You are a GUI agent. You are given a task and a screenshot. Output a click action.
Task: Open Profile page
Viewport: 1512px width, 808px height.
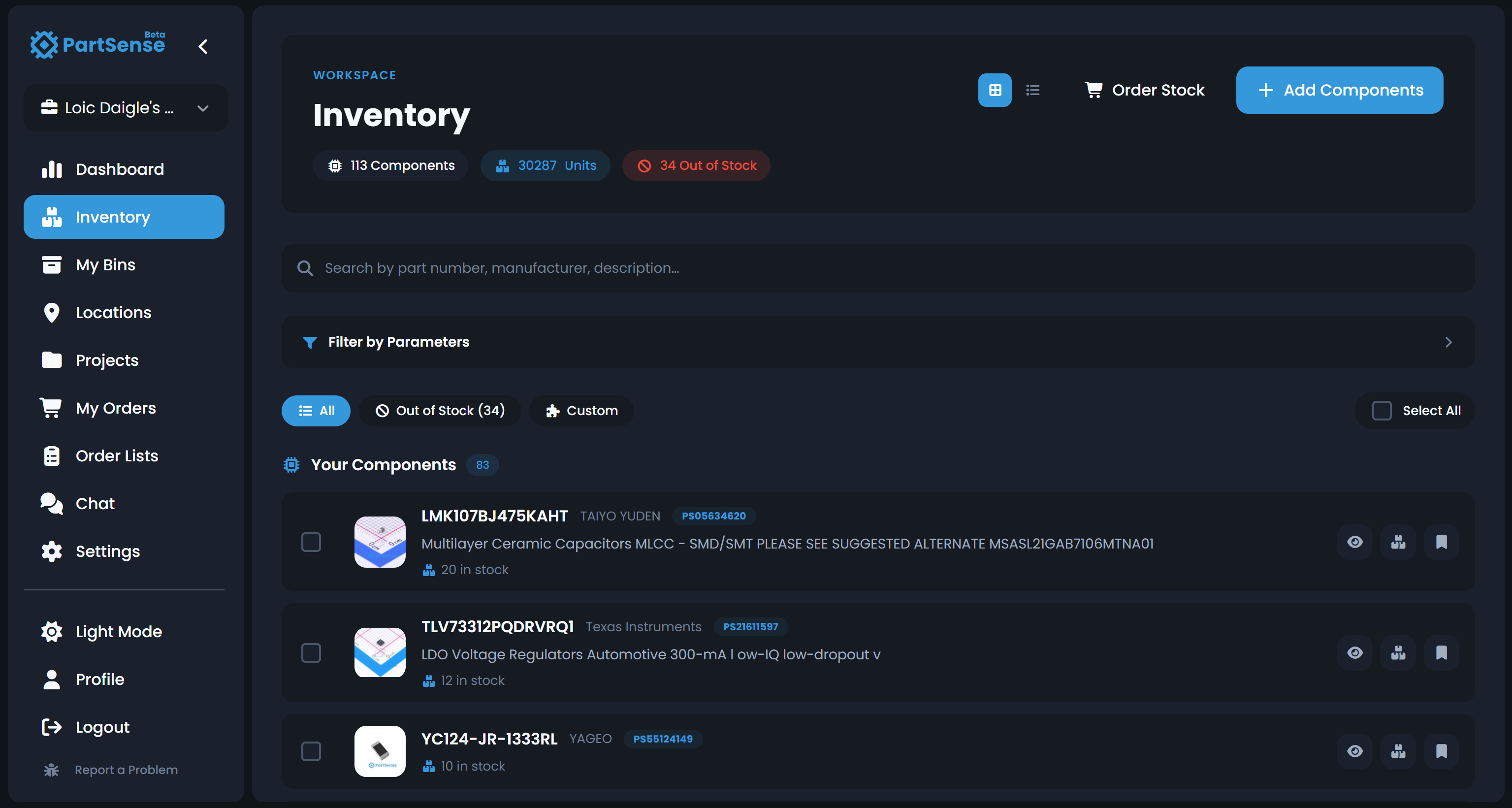pos(124,679)
